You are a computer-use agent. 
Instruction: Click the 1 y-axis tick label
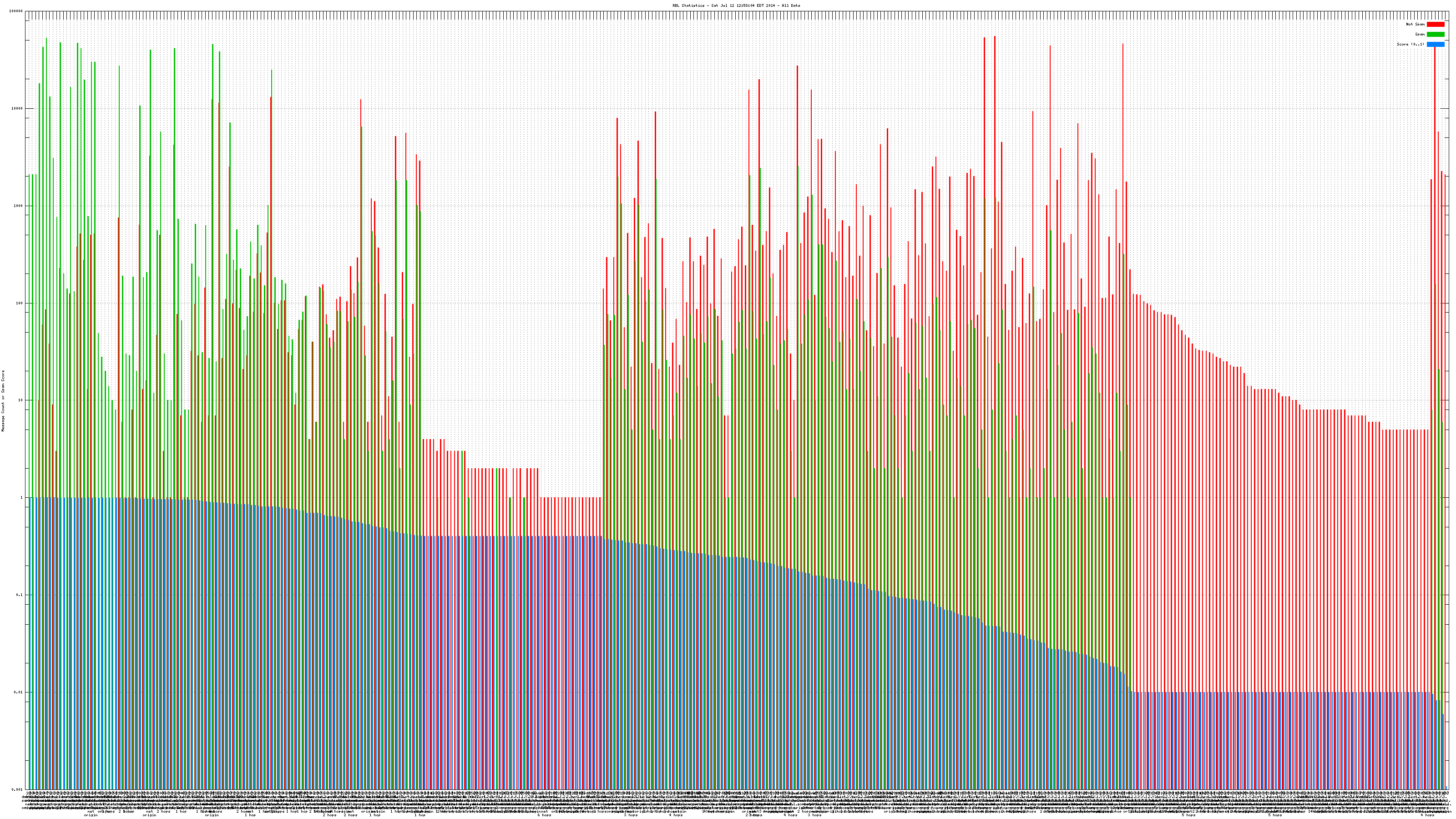point(22,497)
